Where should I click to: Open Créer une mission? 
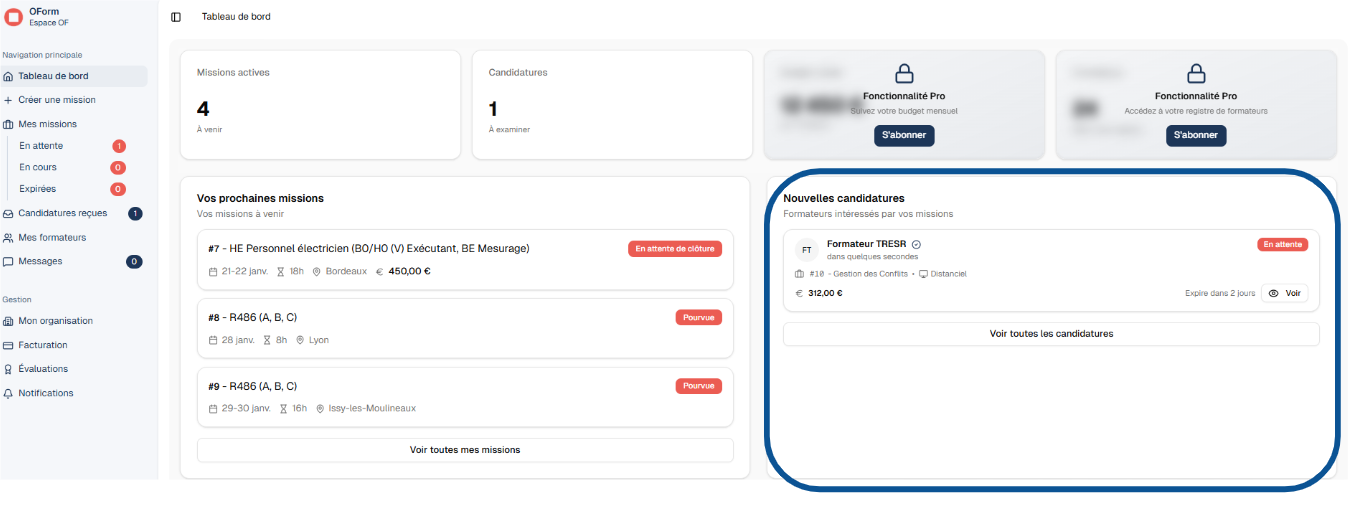tap(57, 100)
